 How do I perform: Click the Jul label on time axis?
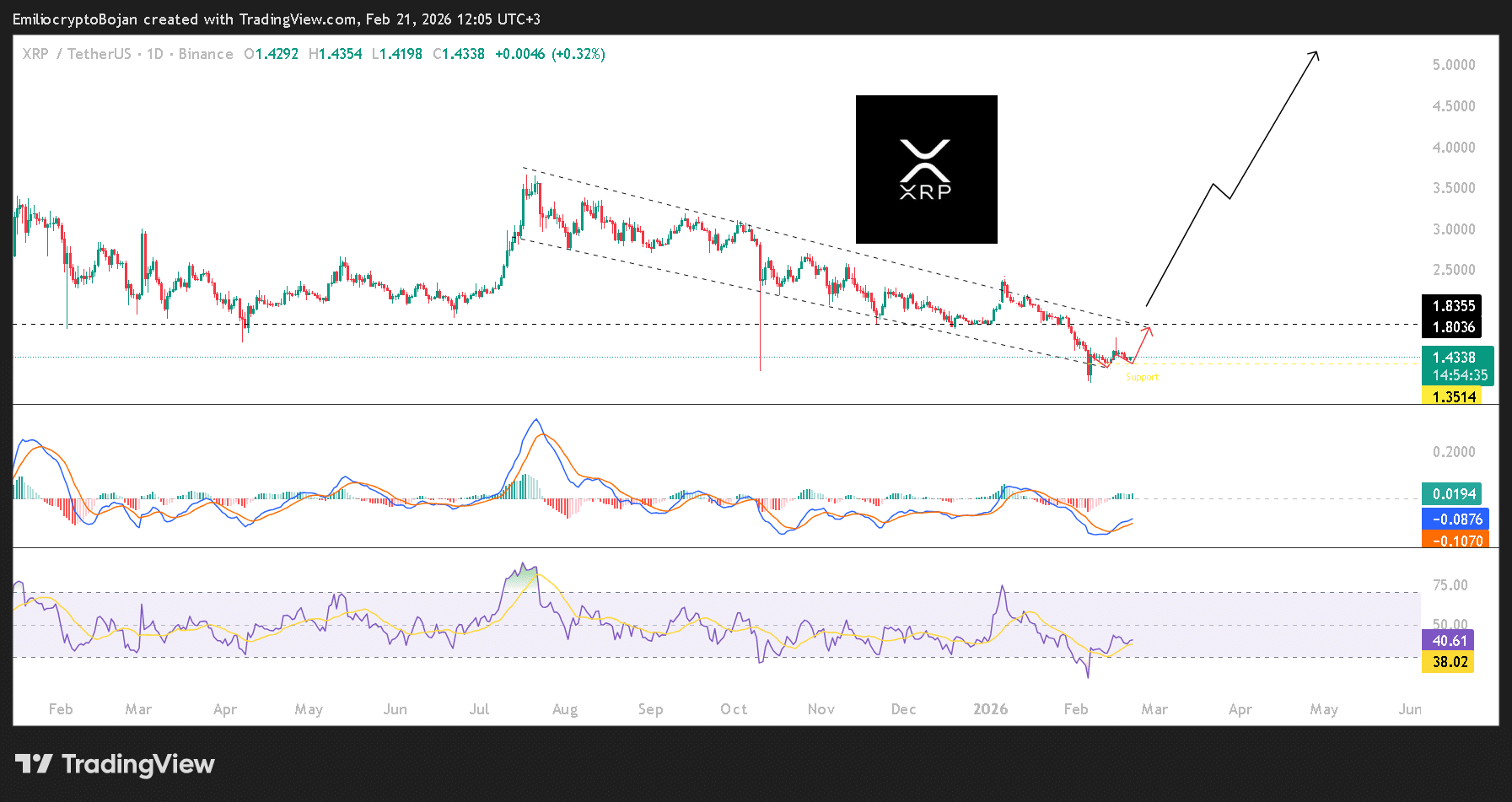pos(479,709)
